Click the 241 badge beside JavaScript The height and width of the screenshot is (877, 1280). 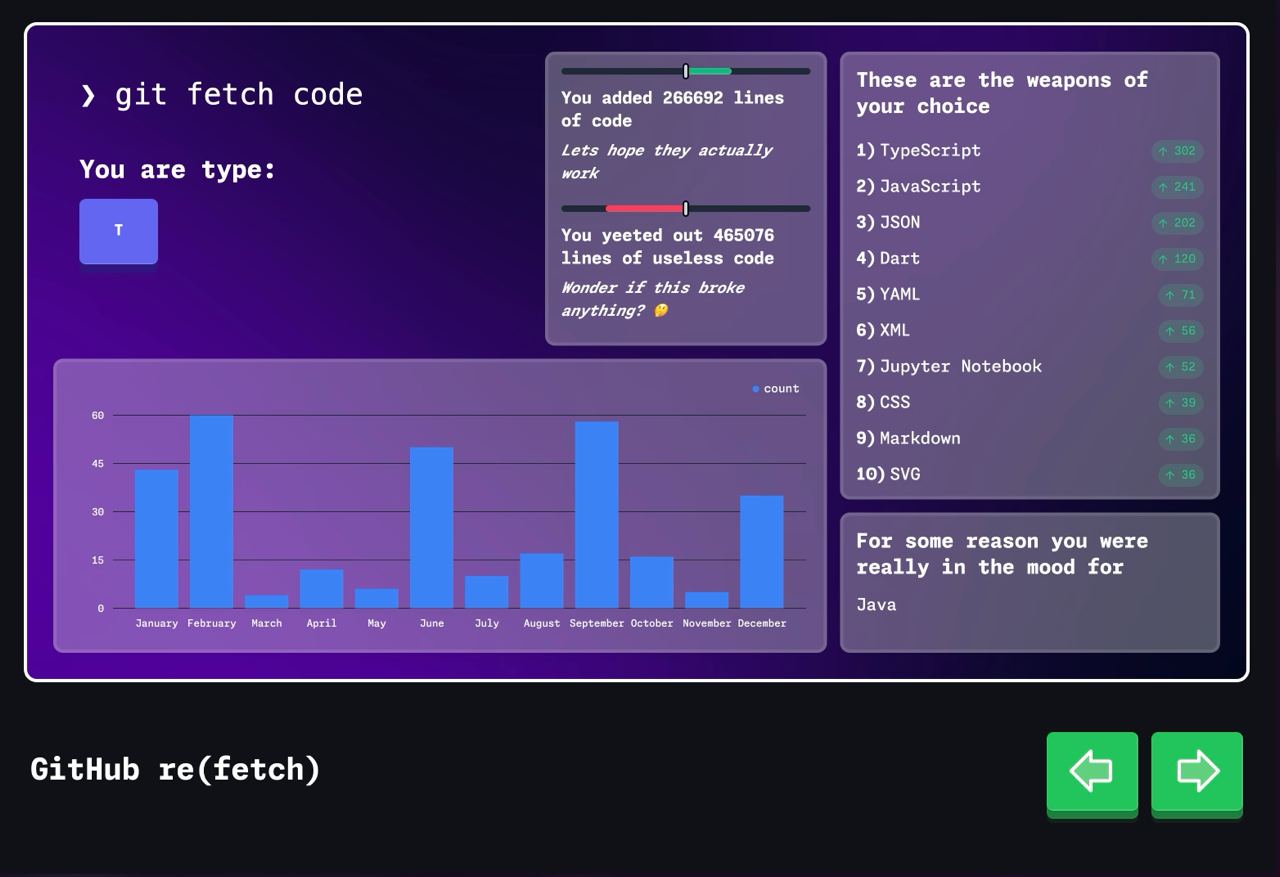click(1177, 187)
